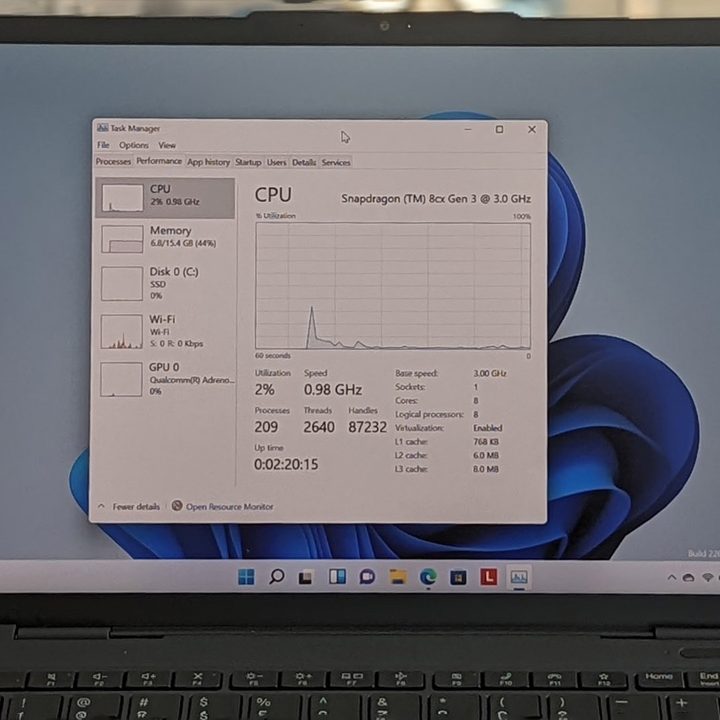The height and width of the screenshot is (720, 720).
Task: Launch Microsoft Edge from the taskbar
Action: 428,576
